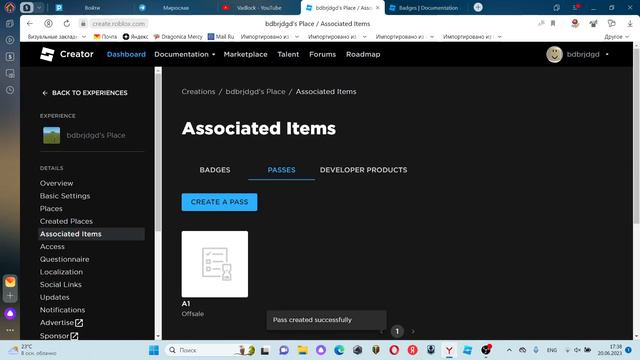Viewport: 640px width, 360px height.
Task: Click the address bar create.roblox.com
Action: (x=118, y=24)
